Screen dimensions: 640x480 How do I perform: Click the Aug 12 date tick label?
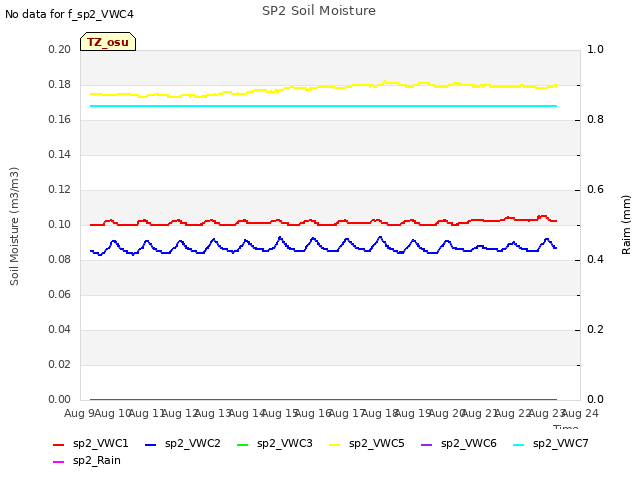point(180,414)
